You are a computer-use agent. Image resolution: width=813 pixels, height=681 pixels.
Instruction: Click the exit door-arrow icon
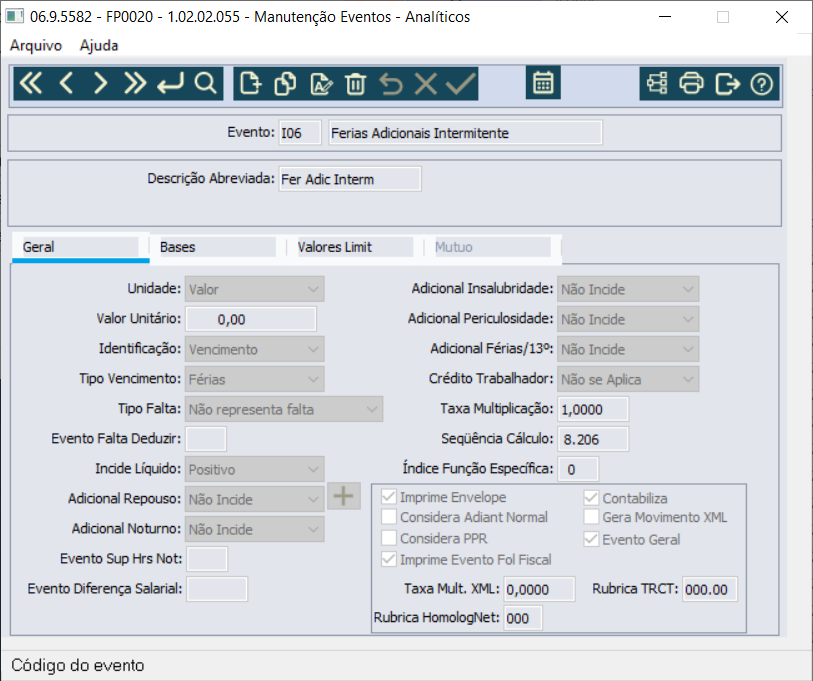(x=726, y=84)
